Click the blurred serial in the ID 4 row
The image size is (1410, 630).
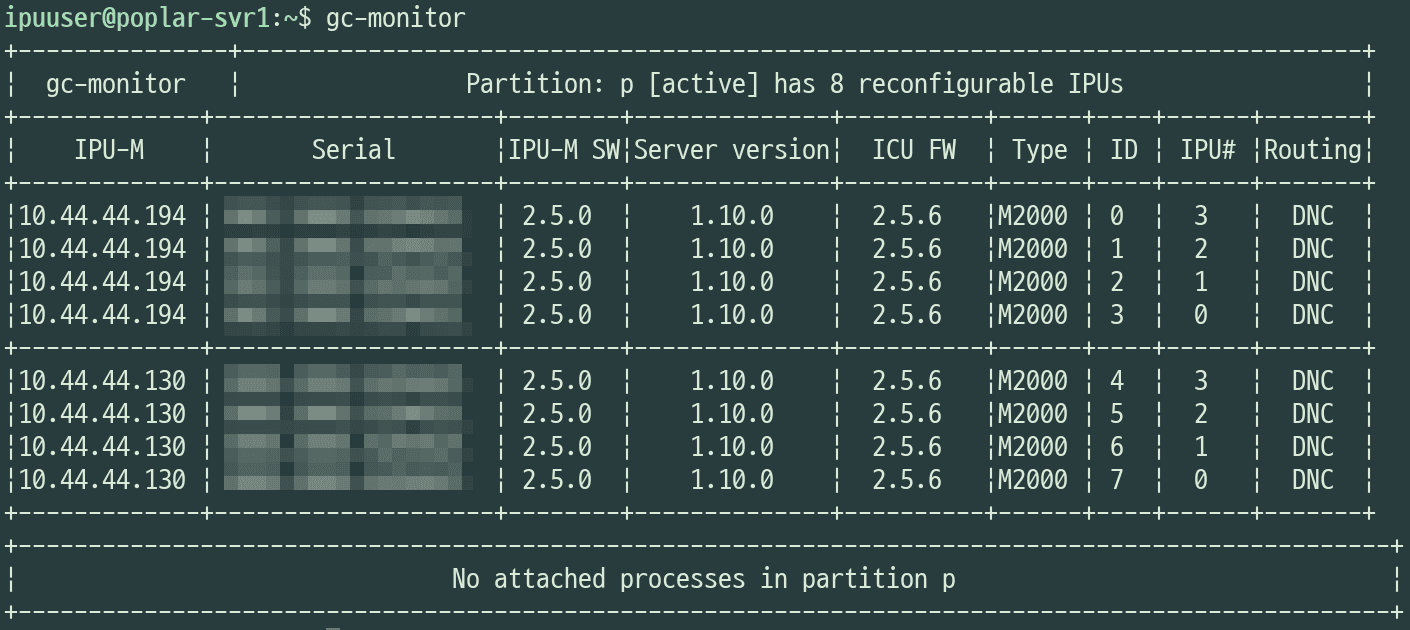pos(345,381)
